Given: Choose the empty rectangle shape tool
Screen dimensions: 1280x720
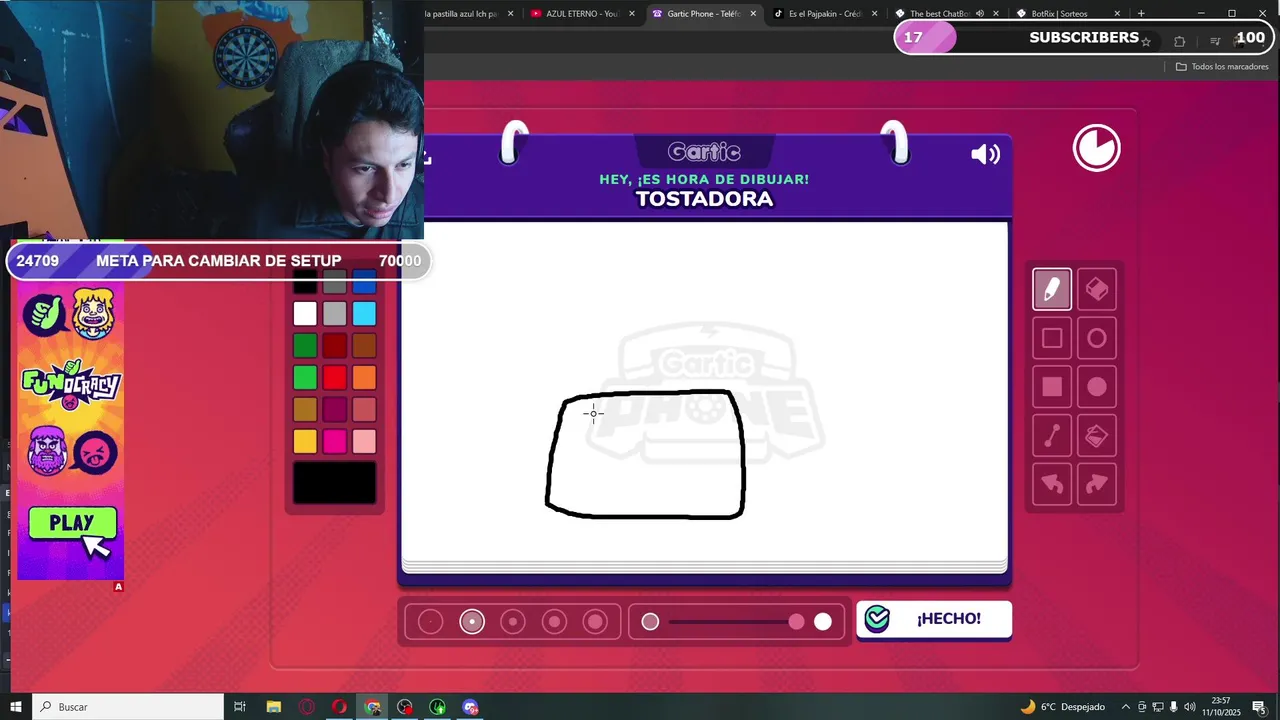Looking at the screenshot, I should pyautogui.click(x=1052, y=339).
